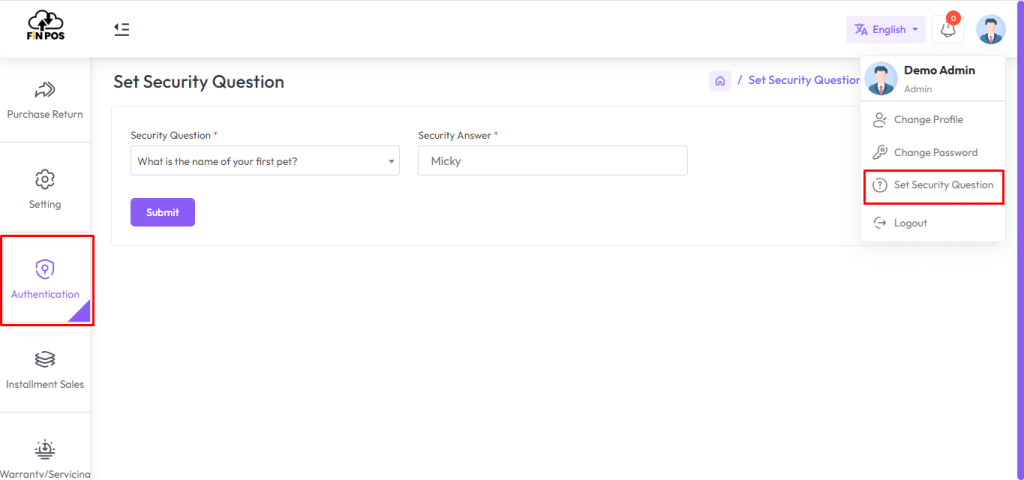1024x480 pixels.
Task: Choose Change Password from the user menu
Action: click(932, 152)
